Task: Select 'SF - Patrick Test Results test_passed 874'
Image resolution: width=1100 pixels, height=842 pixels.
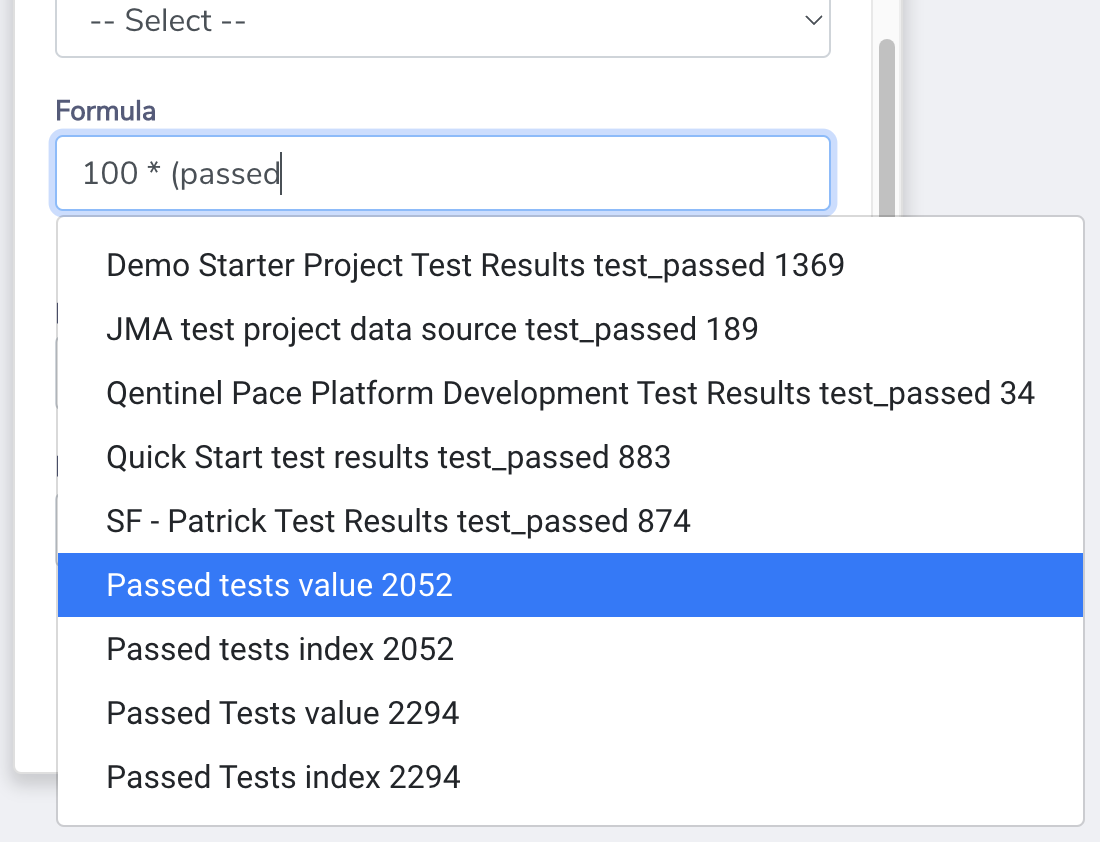Action: click(398, 521)
